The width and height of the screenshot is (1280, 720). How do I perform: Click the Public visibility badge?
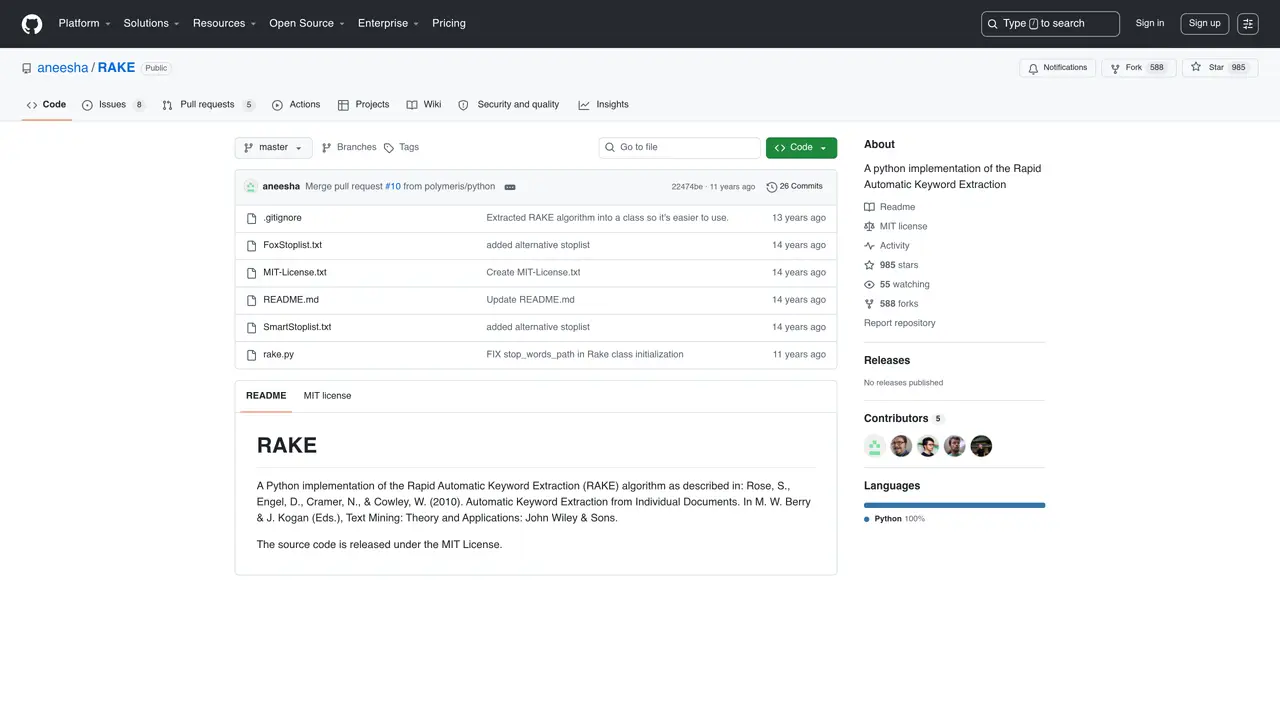click(156, 68)
